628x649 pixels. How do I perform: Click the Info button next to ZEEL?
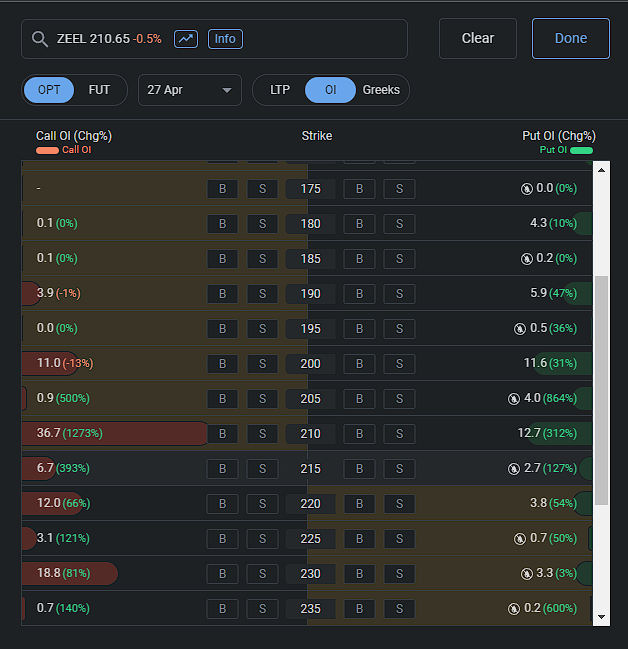(x=225, y=39)
